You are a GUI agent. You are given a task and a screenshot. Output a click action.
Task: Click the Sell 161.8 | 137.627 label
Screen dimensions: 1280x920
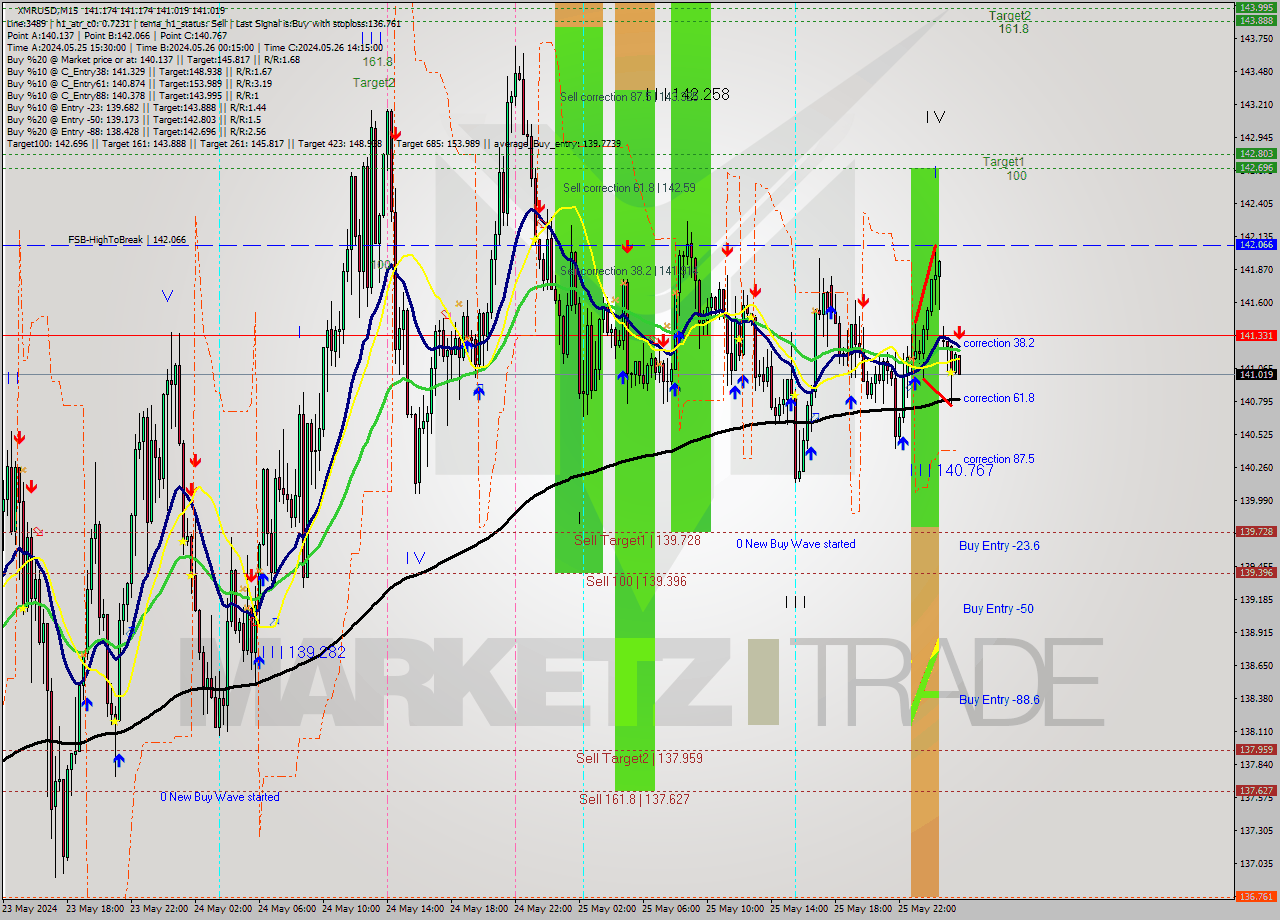point(634,799)
